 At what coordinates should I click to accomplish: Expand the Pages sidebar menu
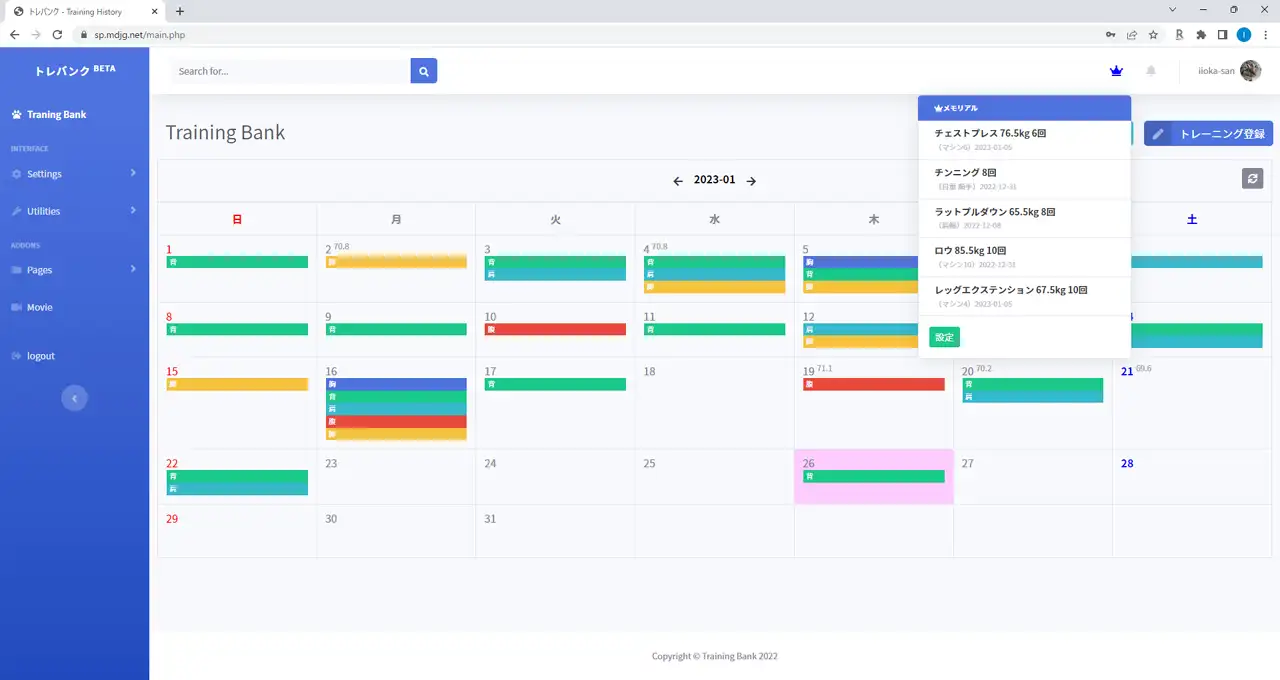tap(74, 270)
